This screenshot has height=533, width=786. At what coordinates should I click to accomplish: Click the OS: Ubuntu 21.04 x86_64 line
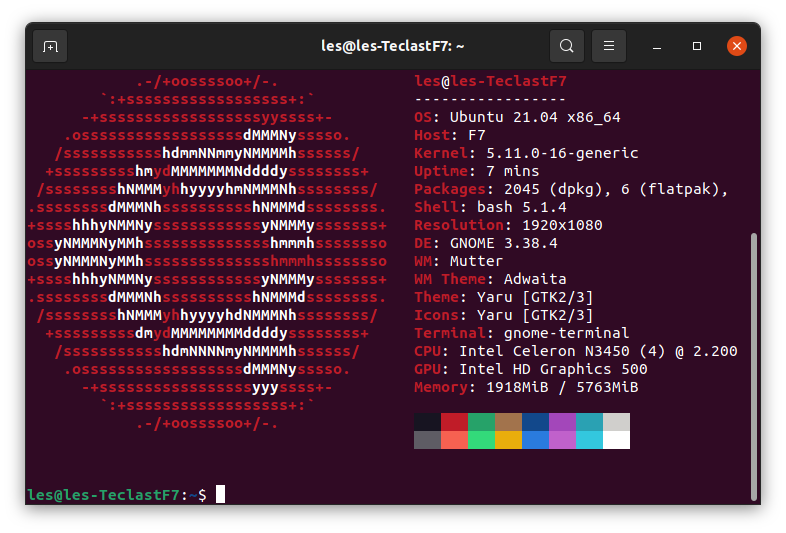click(x=517, y=117)
